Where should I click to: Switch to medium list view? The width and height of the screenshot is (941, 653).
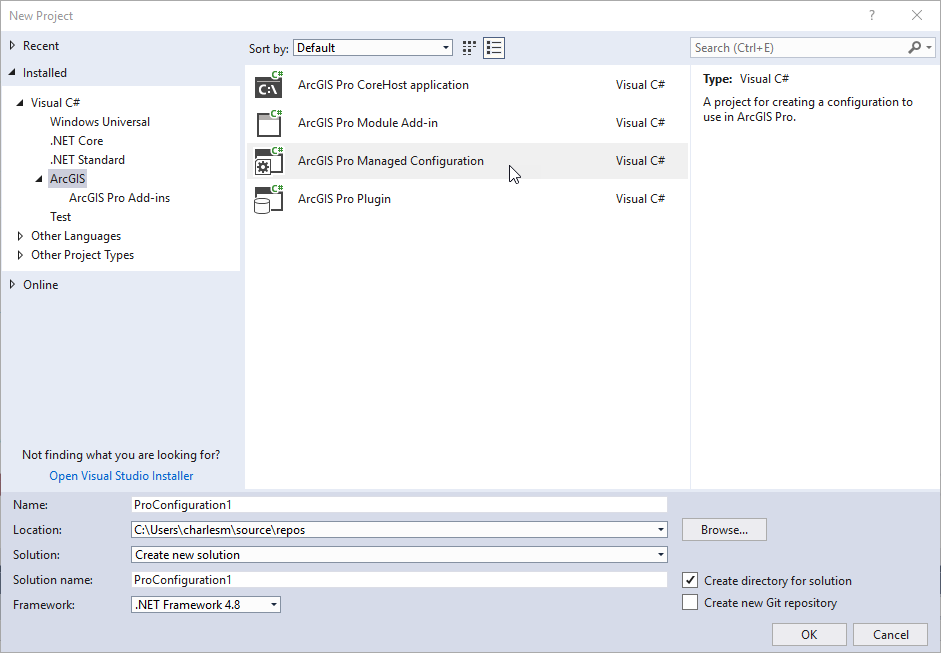tap(493, 47)
